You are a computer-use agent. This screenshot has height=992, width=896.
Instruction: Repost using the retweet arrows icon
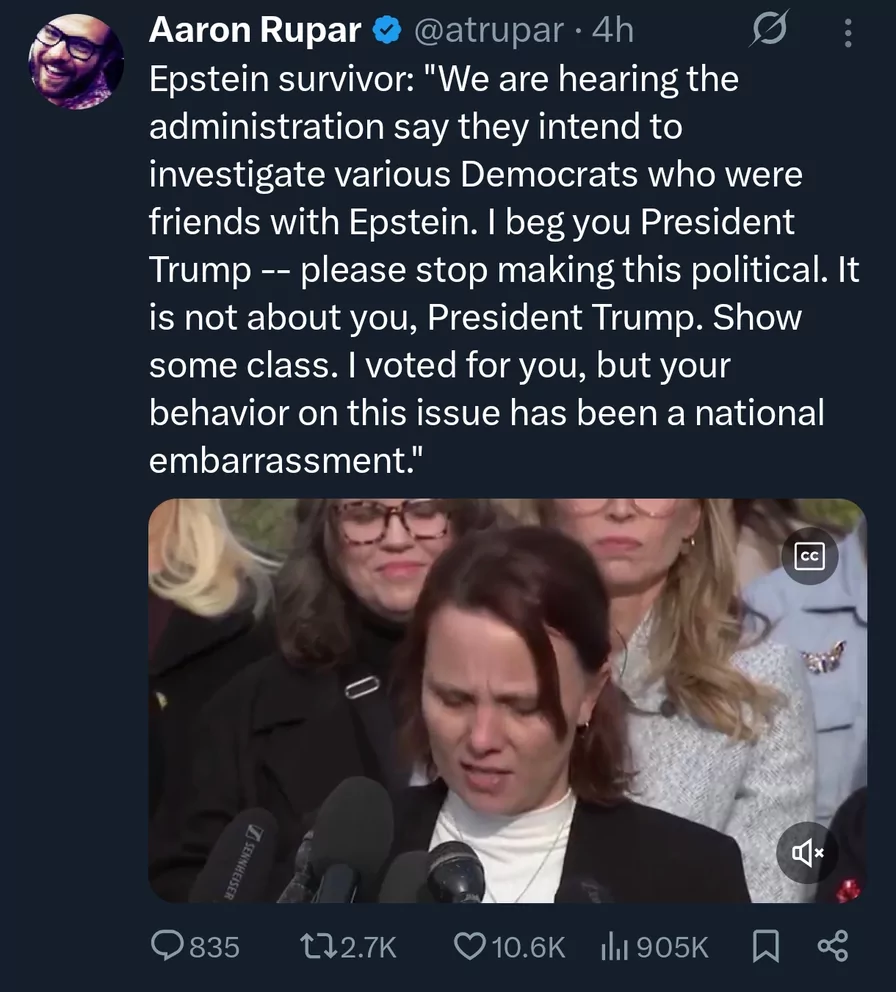click(318, 945)
